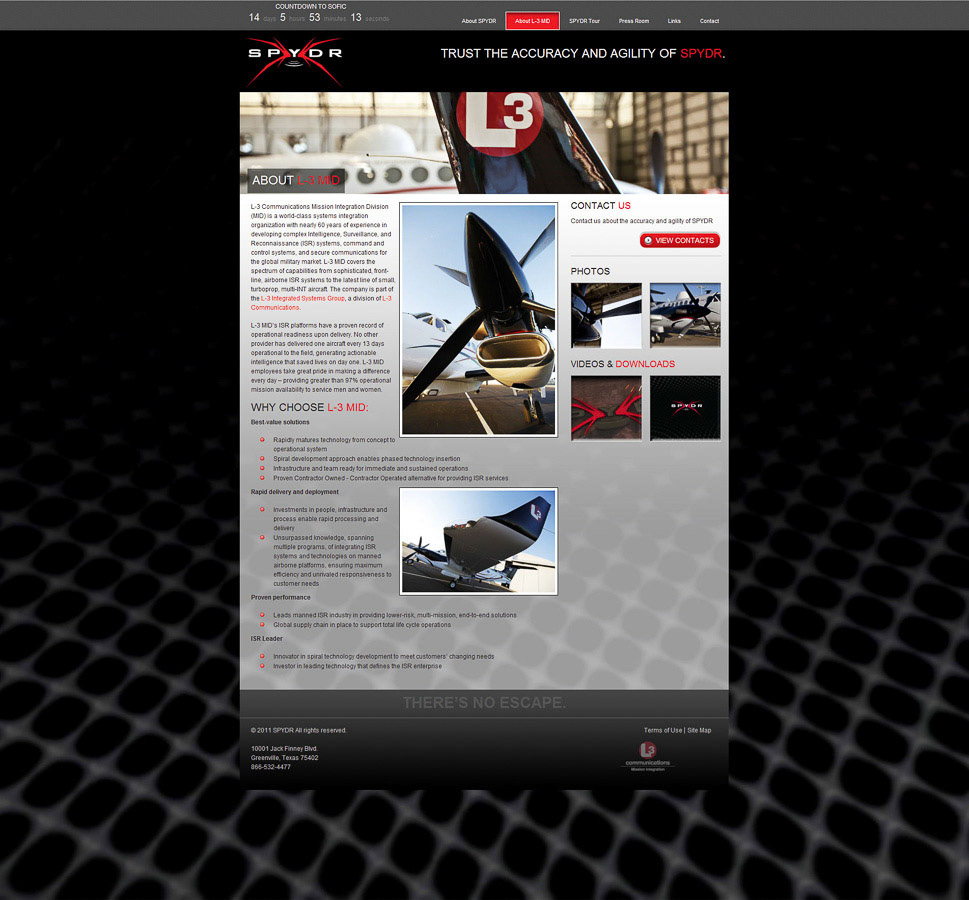Click the 'ISR Leader' subheading

266,639
